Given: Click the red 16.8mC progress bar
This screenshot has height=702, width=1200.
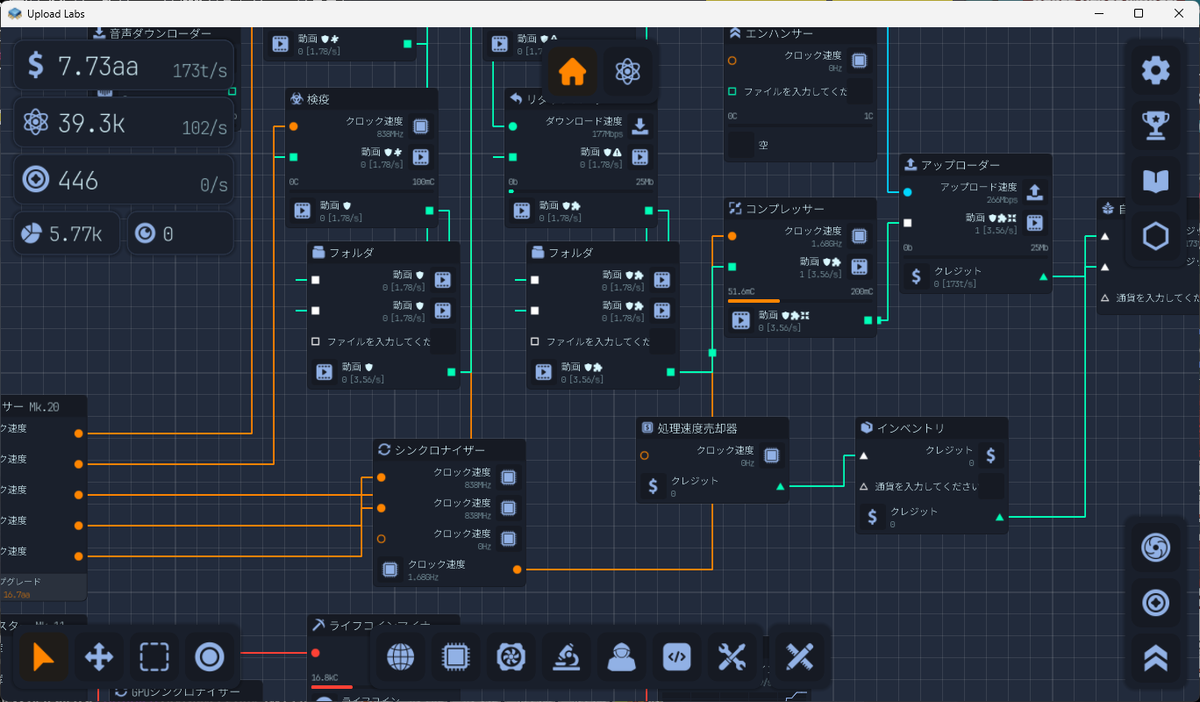Looking at the screenshot, I should pos(331,687).
